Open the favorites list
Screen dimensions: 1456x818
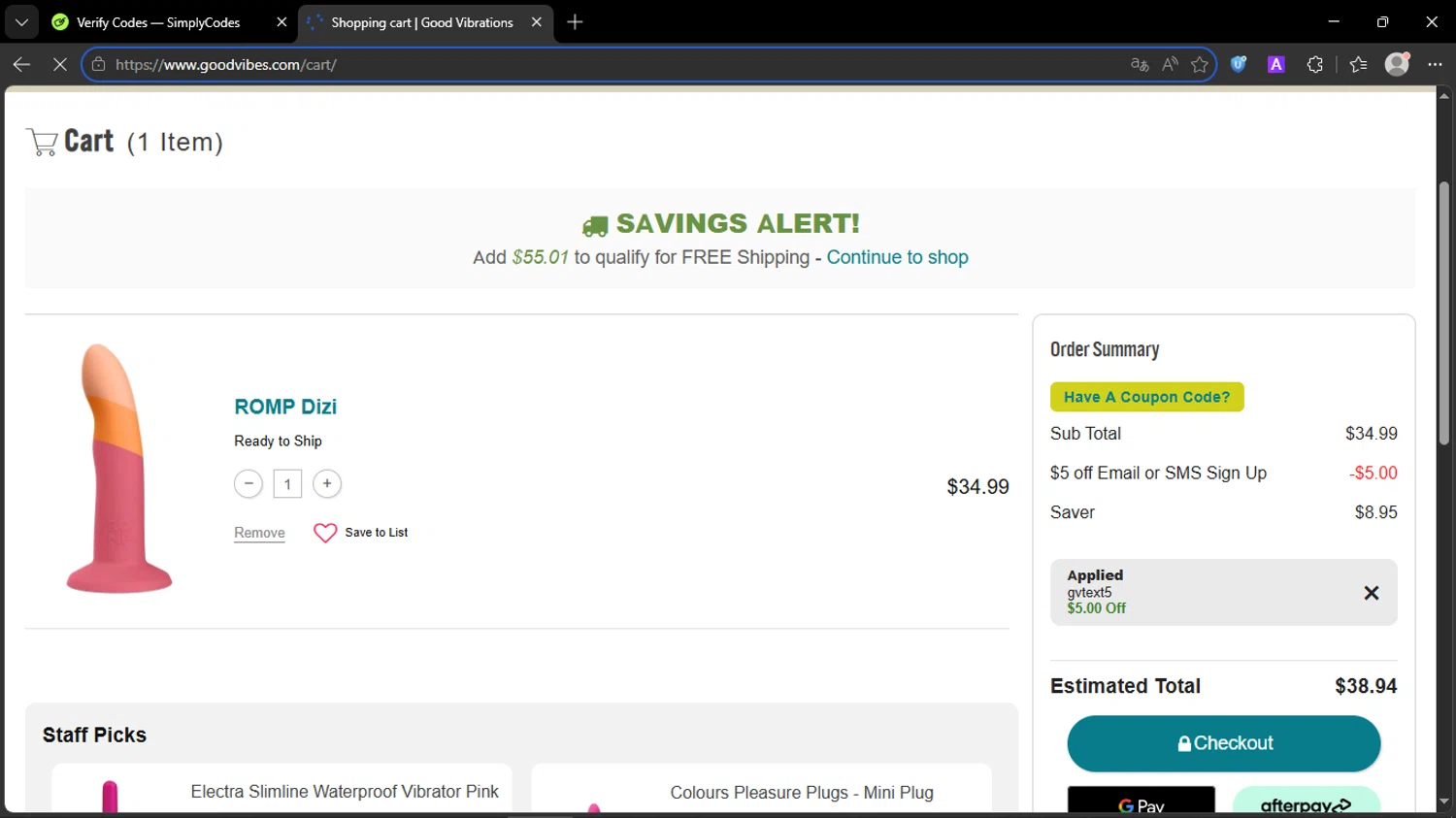click(x=1358, y=64)
